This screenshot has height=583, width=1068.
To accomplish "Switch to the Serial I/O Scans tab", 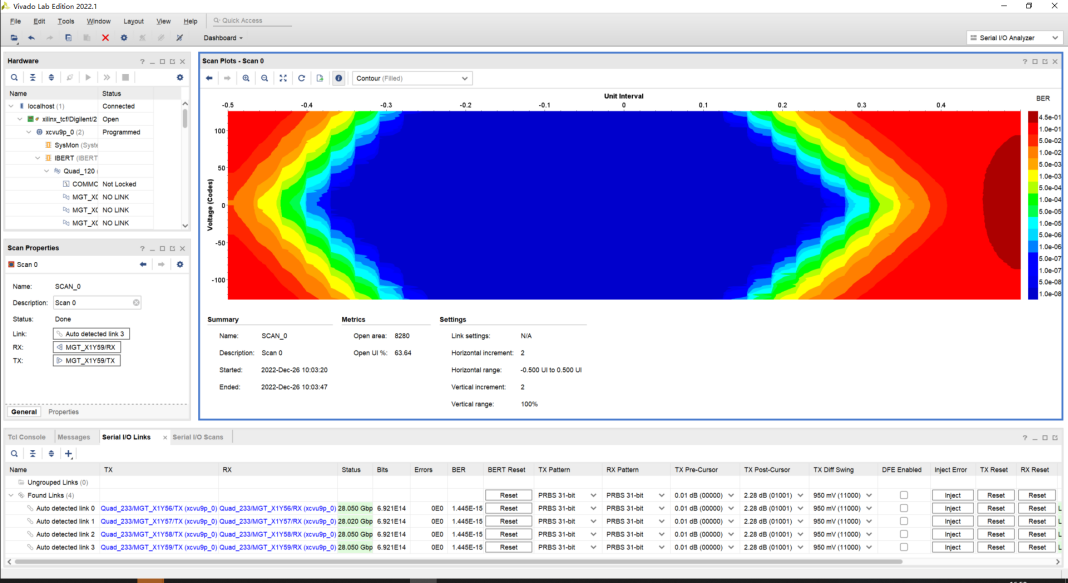I will [198, 437].
